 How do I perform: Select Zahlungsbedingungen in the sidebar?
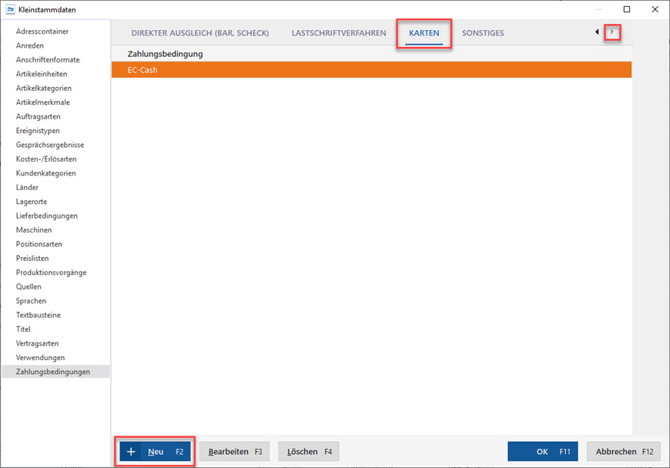[52, 371]
